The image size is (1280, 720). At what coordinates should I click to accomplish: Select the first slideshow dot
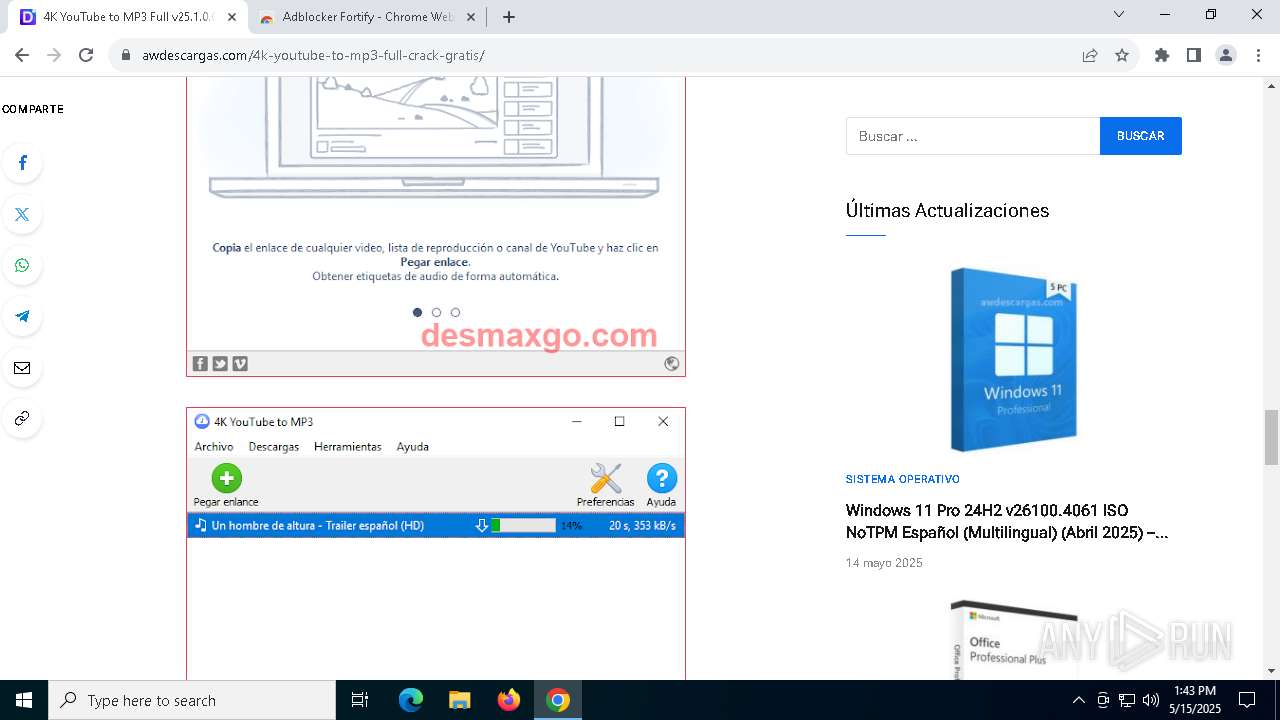click(x=417, y=312)
